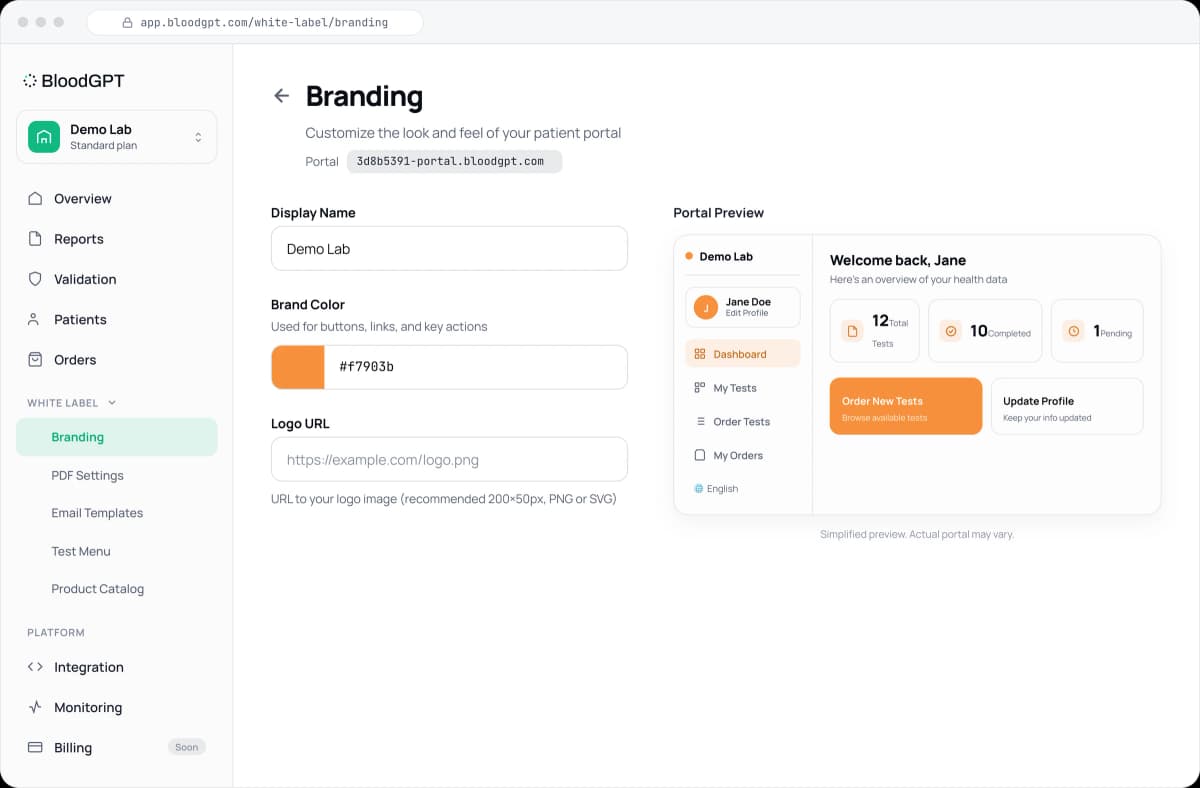Go back using the arrow beside Branding
The height and width of the screenshot is (788, 1200).
(282, 96)
